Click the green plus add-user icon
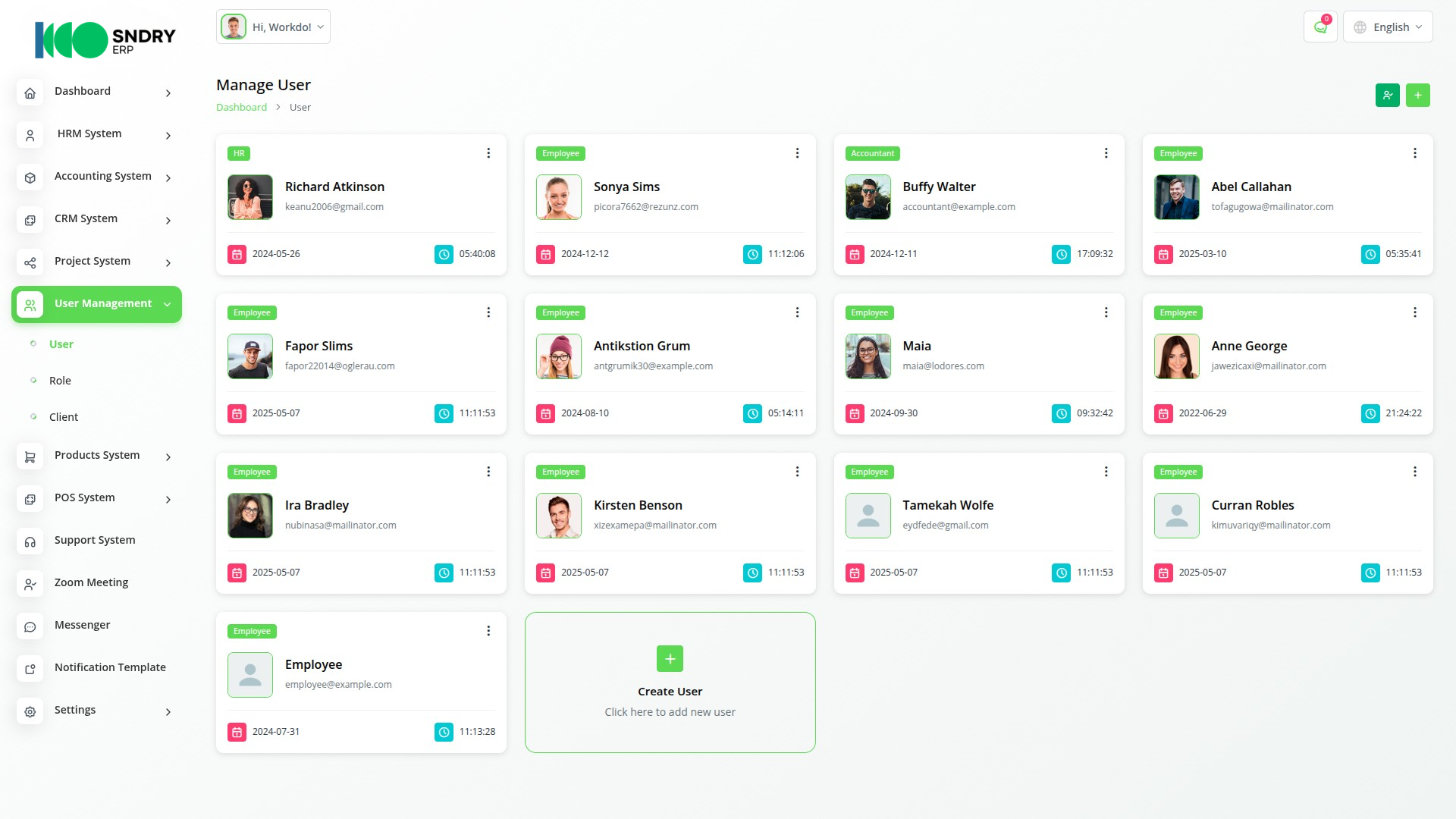The image size is (1456, 819). tap(1417, 96)
